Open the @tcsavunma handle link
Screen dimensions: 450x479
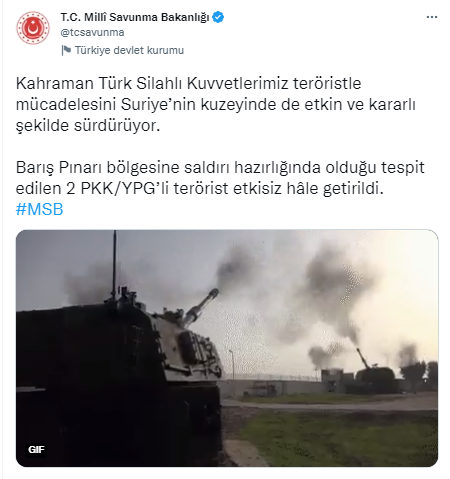pos(92,32)
